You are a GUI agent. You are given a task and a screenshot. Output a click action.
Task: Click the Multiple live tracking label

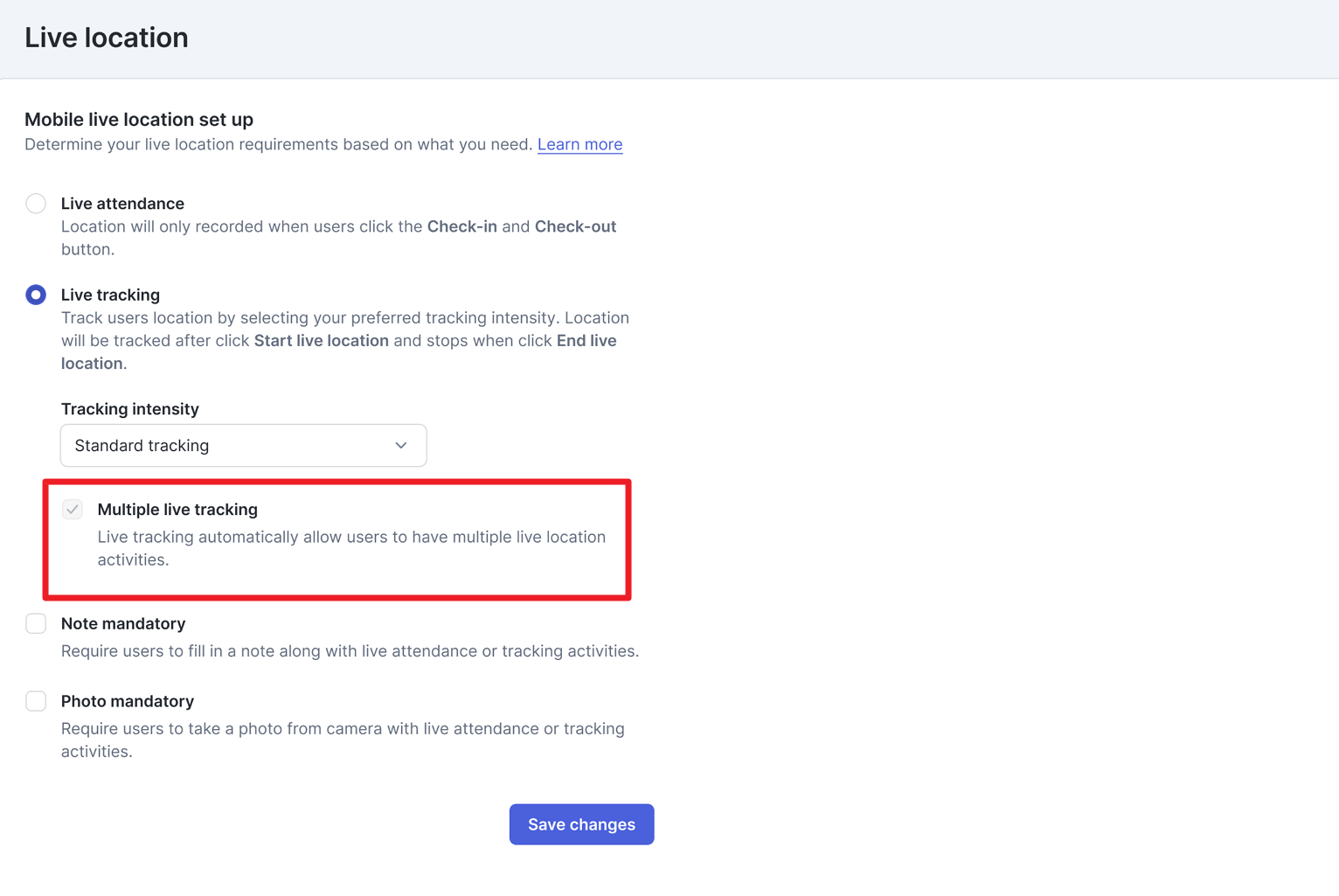(x=177, y=509)
